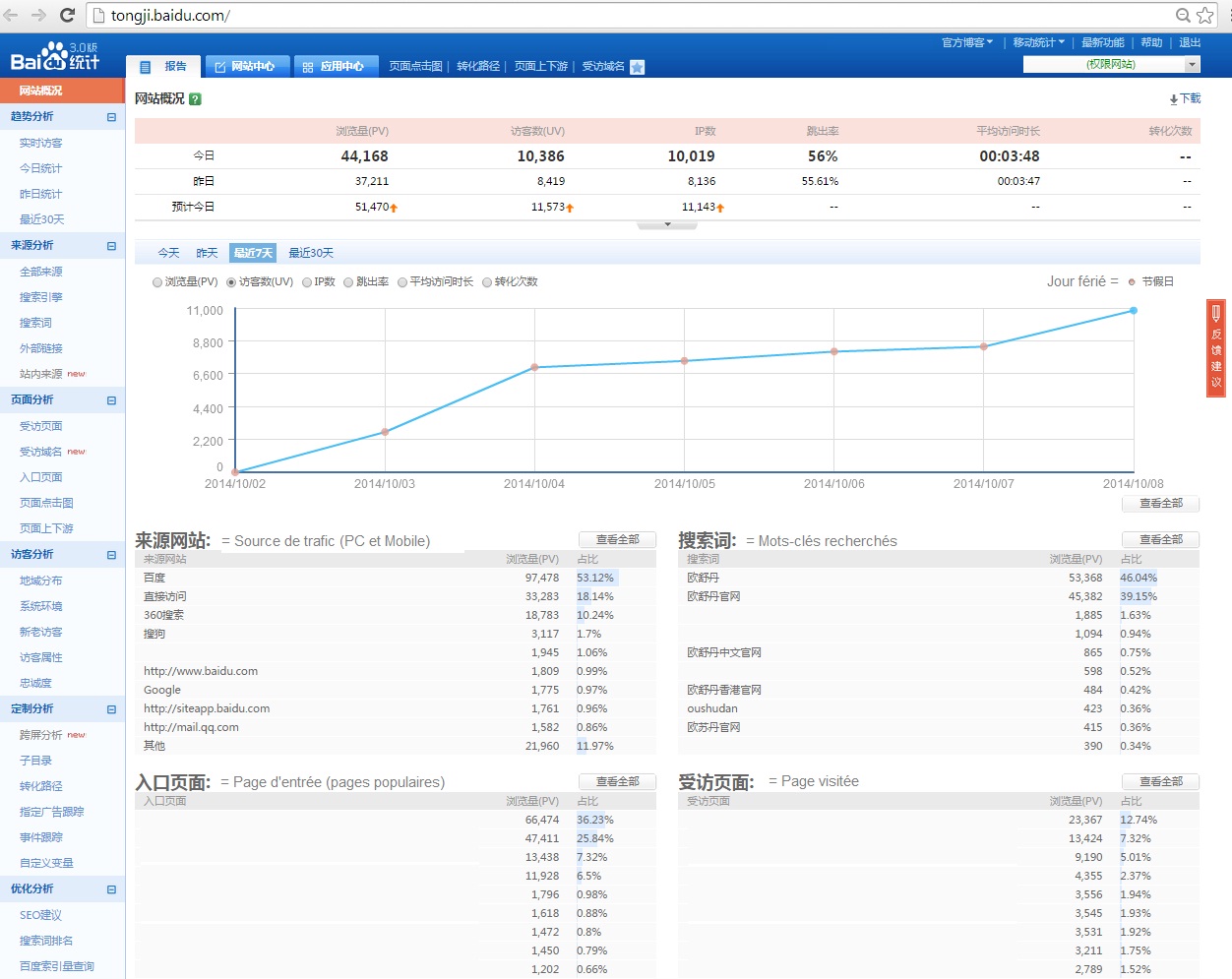Click the bookmark star in the address bar
Viewport: 1232px width, 979px height.
pyautogui.click(x=1207, y=16)
